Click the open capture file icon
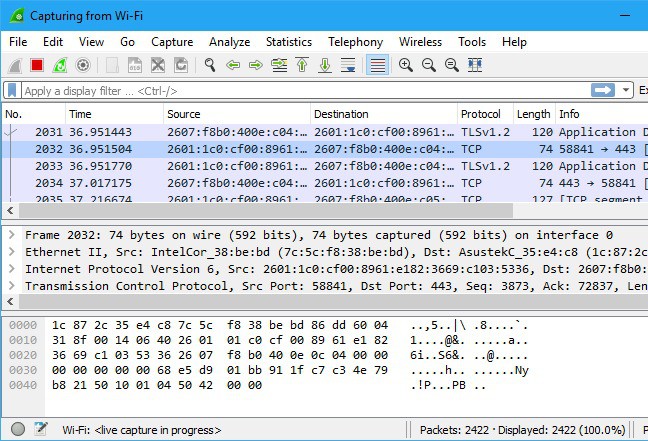 (x=112, y=65)
